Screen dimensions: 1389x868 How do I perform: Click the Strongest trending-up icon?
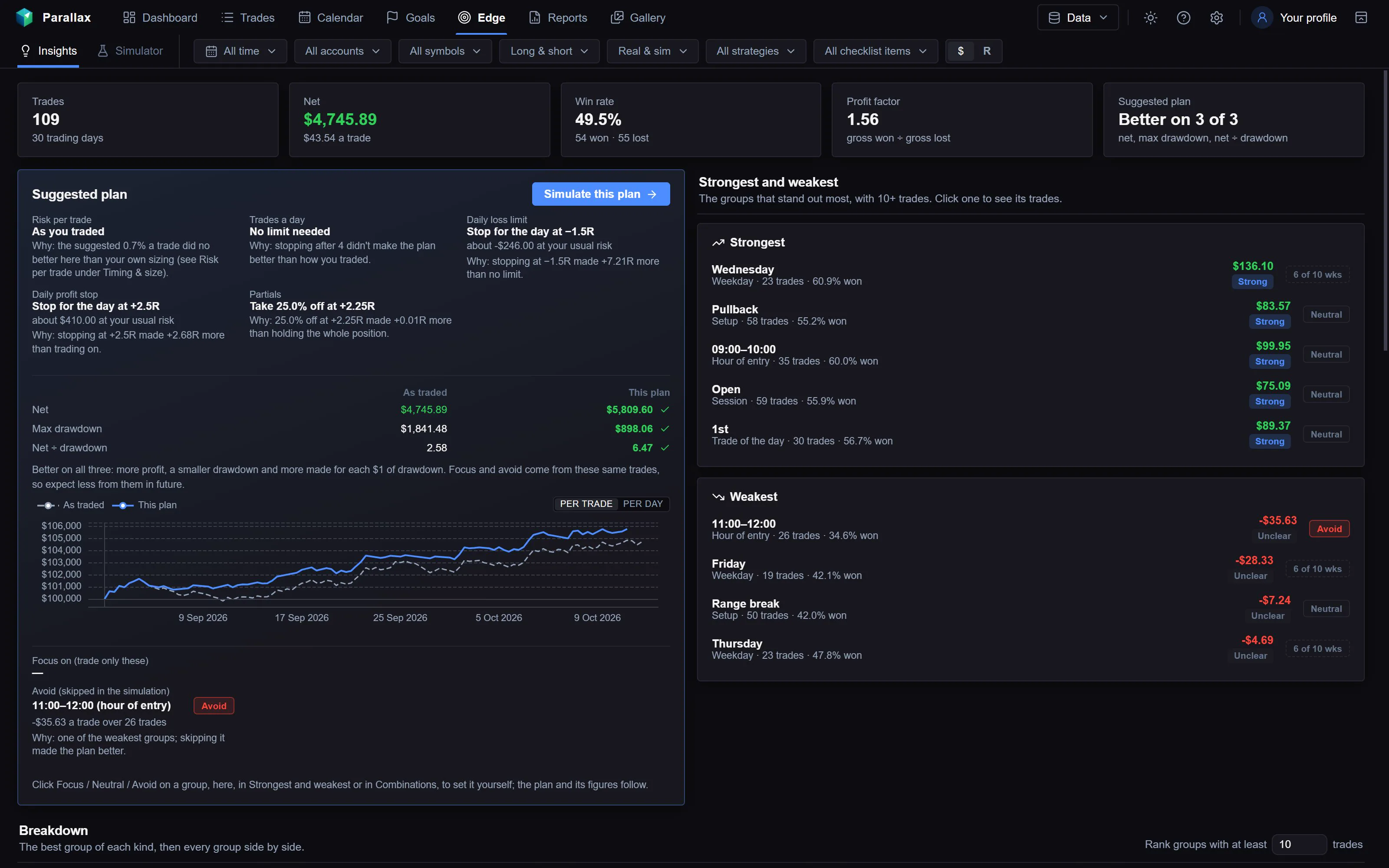click(718, 243)
